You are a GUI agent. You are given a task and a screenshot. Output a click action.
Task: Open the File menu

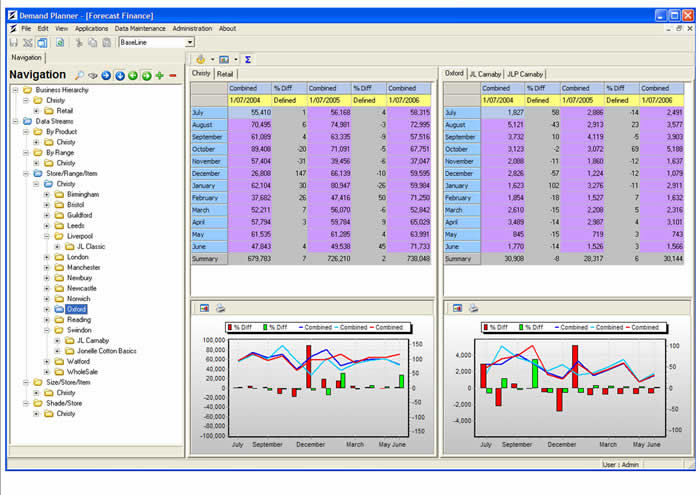[26, 29]
